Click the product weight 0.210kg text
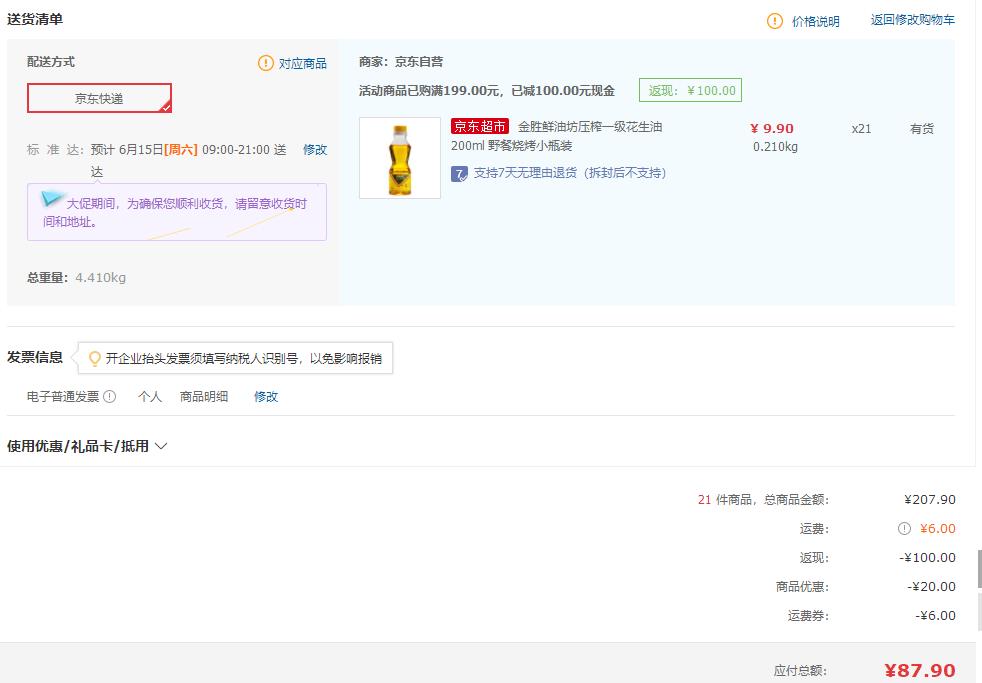 click(x=775, y=146)
